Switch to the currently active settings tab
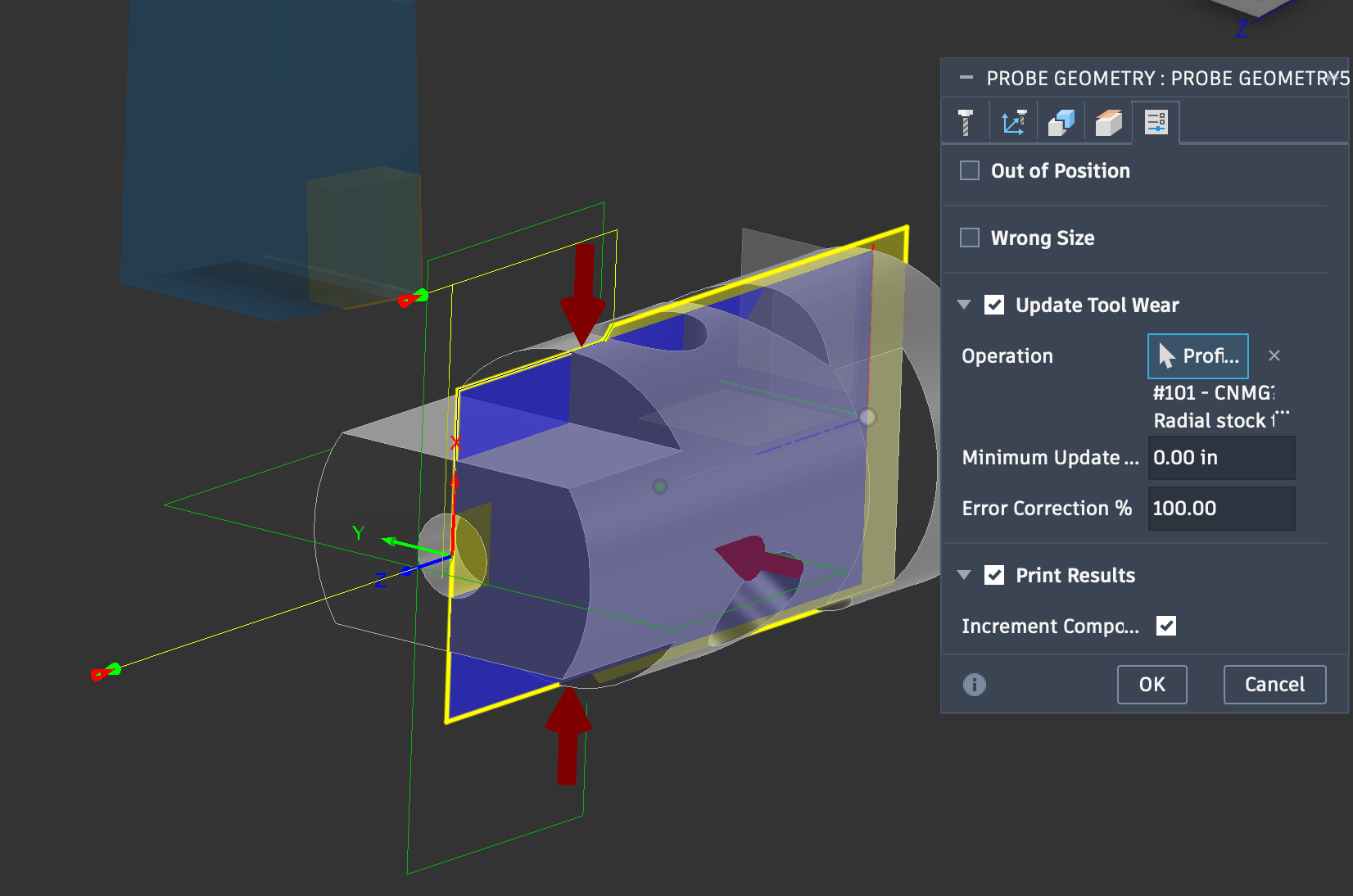1353x896 pixels. [1156, 121]
